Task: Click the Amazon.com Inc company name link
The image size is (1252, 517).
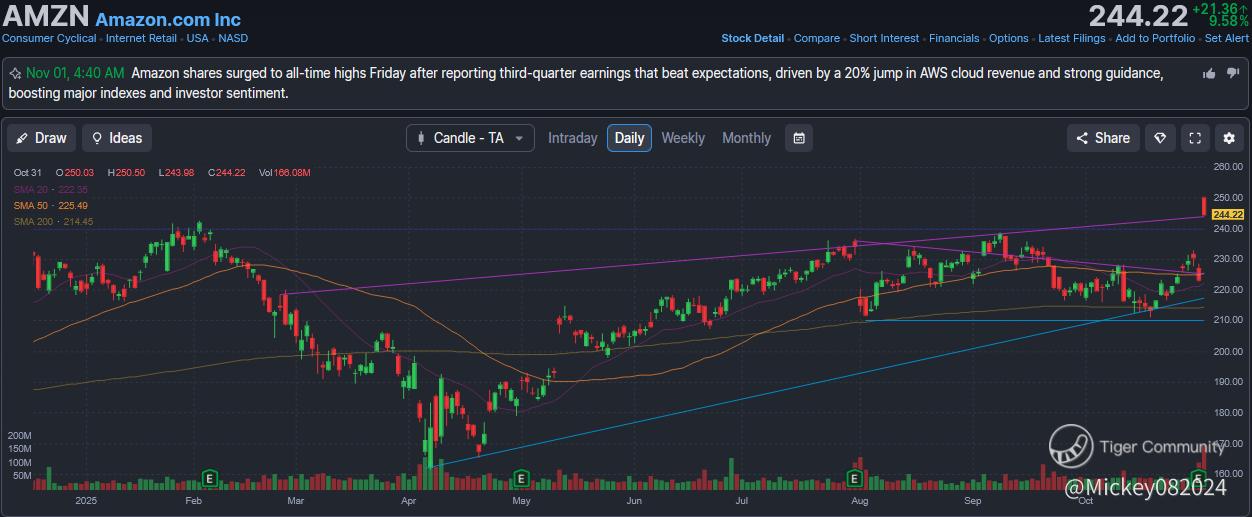Action: click(168, 19)
